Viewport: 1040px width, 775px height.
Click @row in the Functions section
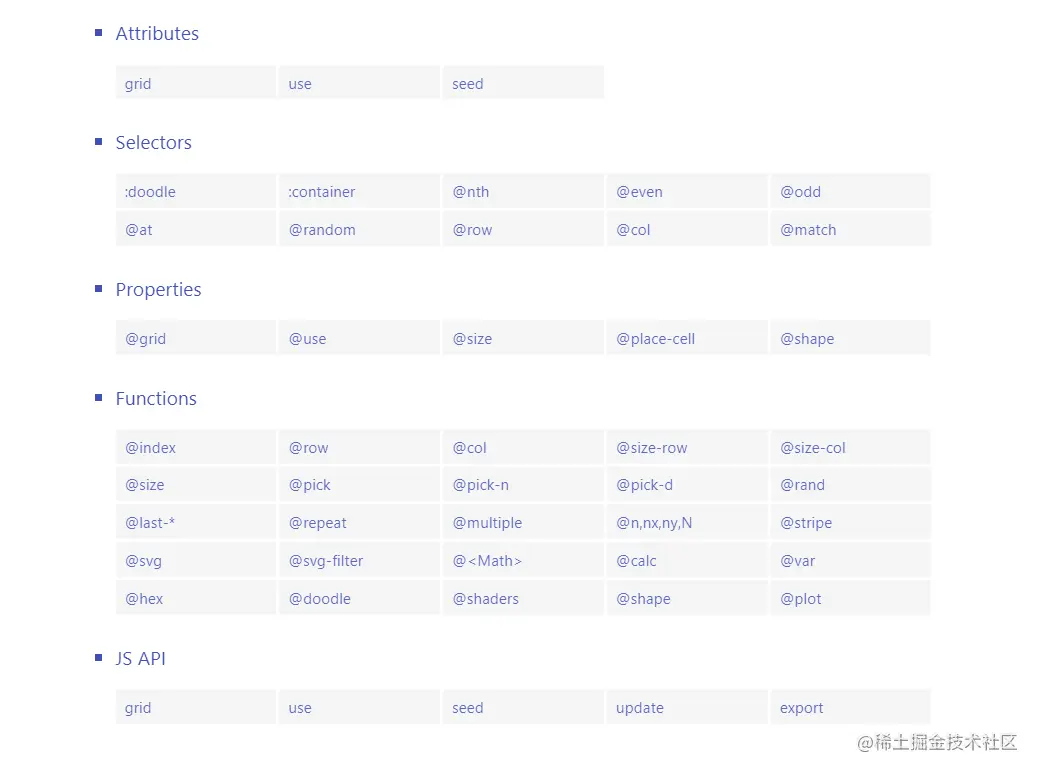359,447
